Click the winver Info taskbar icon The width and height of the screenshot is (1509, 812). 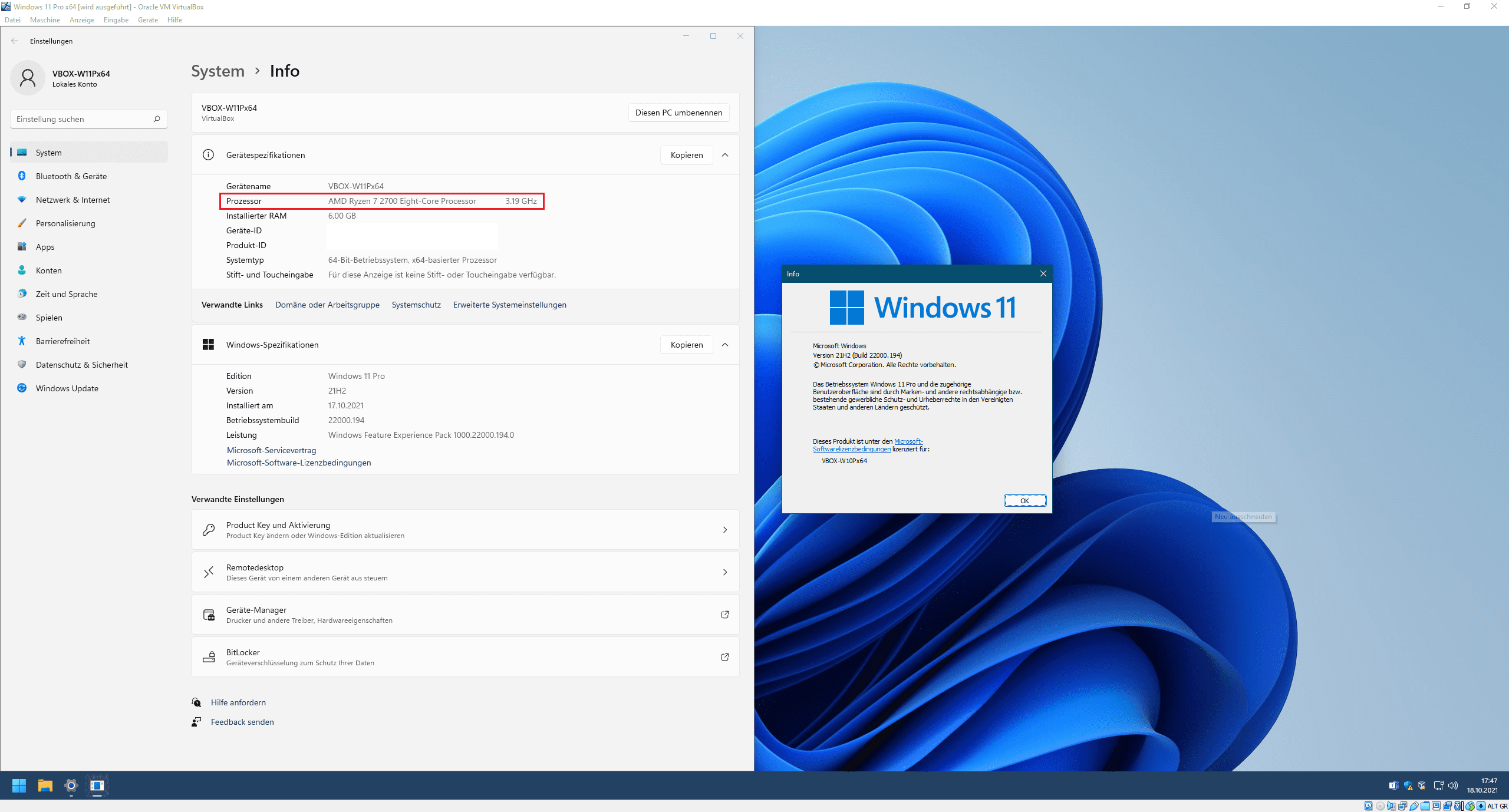pos(97,785)
